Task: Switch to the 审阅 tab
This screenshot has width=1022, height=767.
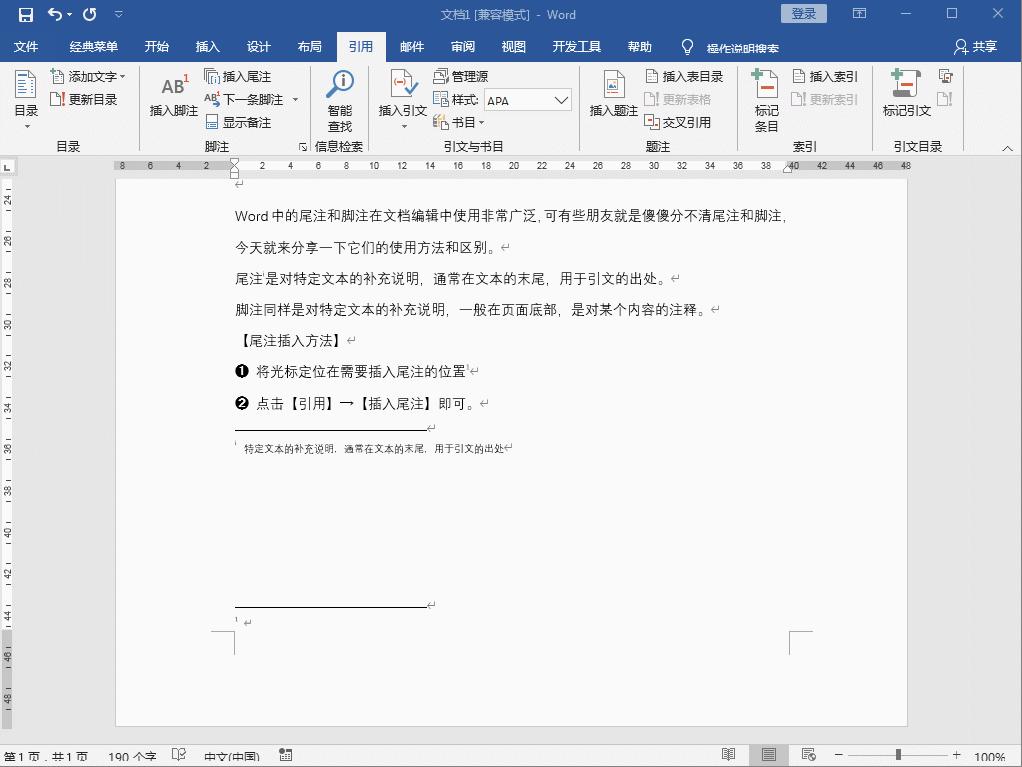Action: pos(463,47)
